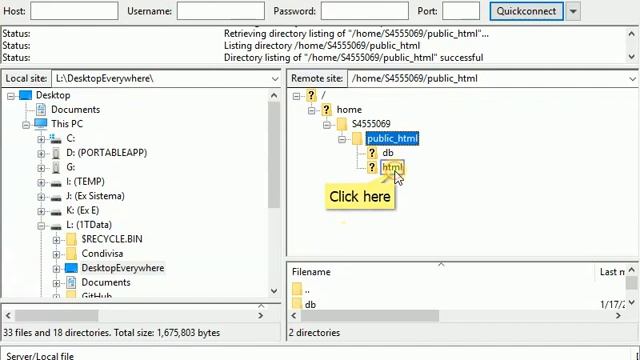Click the Port input field
The height and width of the screenshot is (360, 640).
[461, 11]
